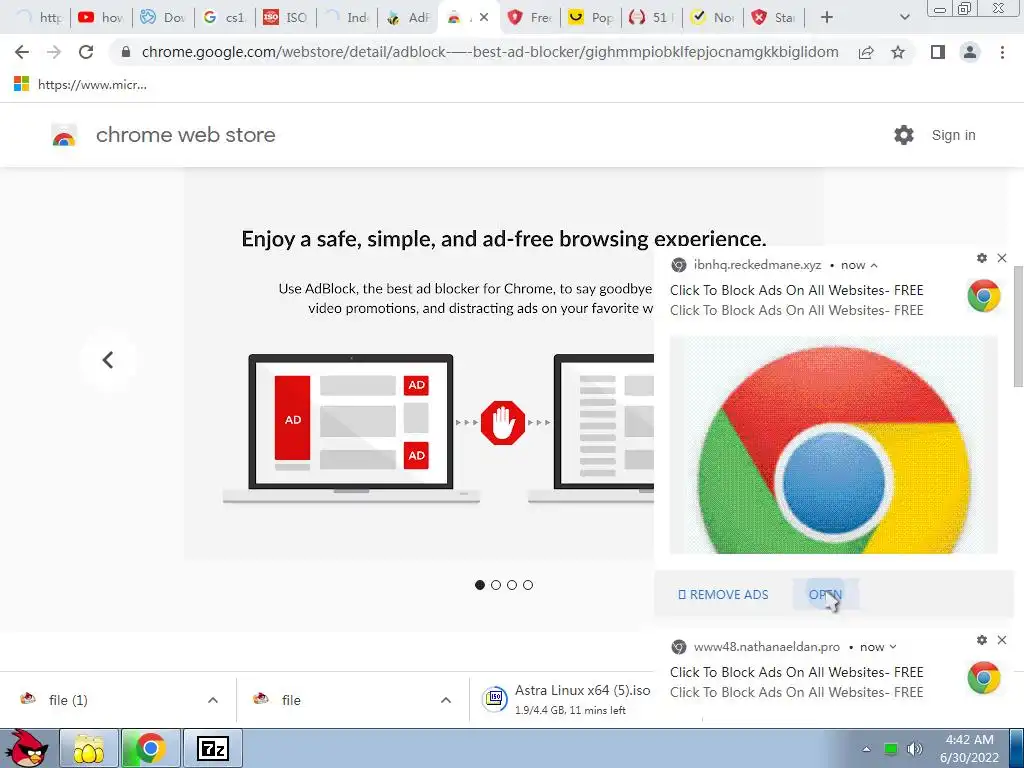Click the Astra Linux x64 (5).iso download
This screenshot has width=1024, height=768.
click(566, 699)
